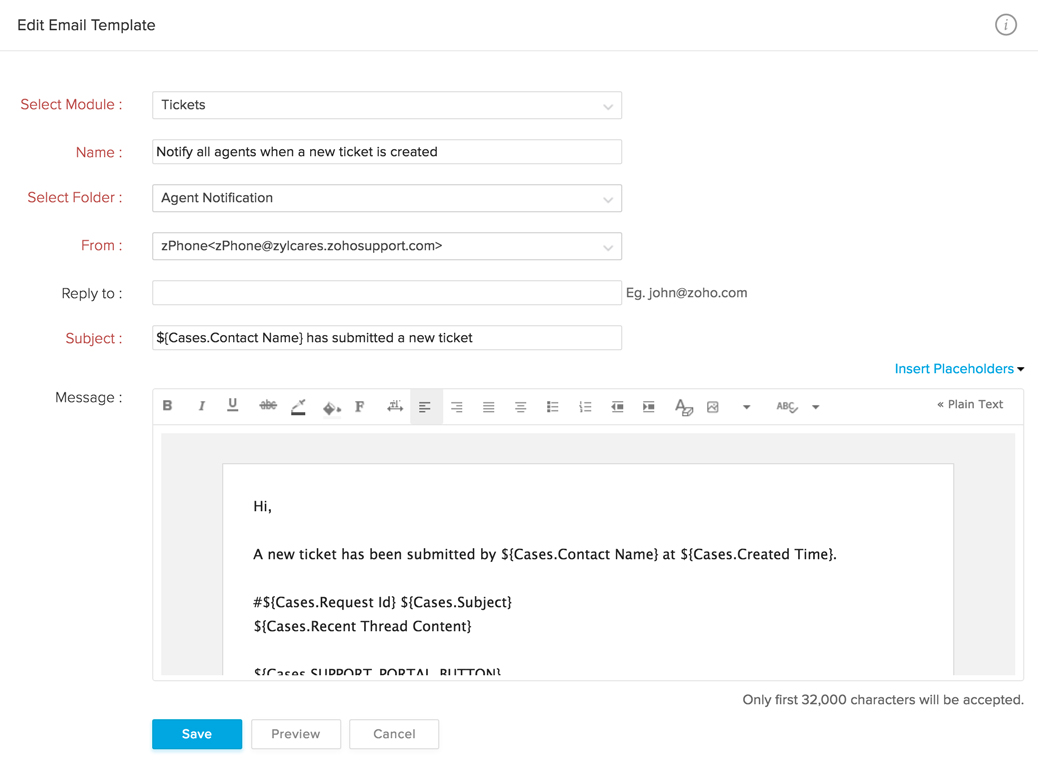The width and height of the screenshot is (1038, 784).
Task: Click the underline formatting icon
Action: click(233, 406)
